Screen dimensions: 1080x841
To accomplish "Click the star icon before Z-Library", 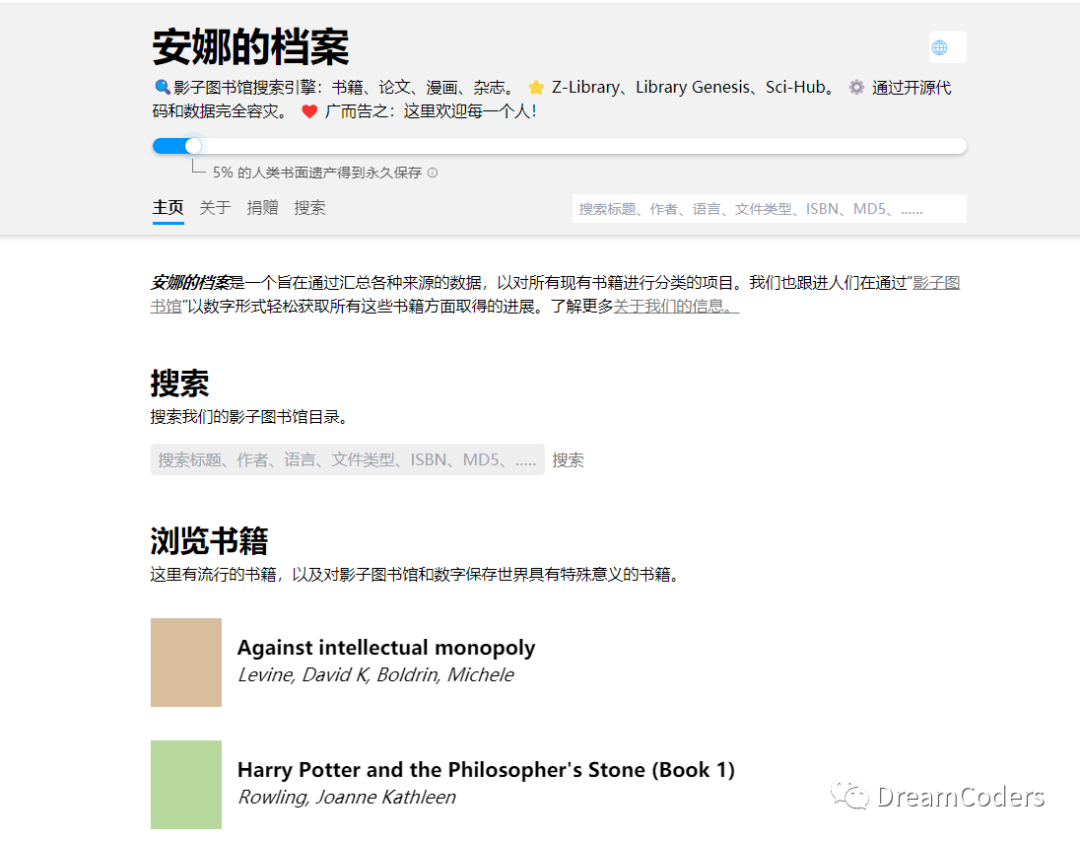I will click(x=536, y=87).
